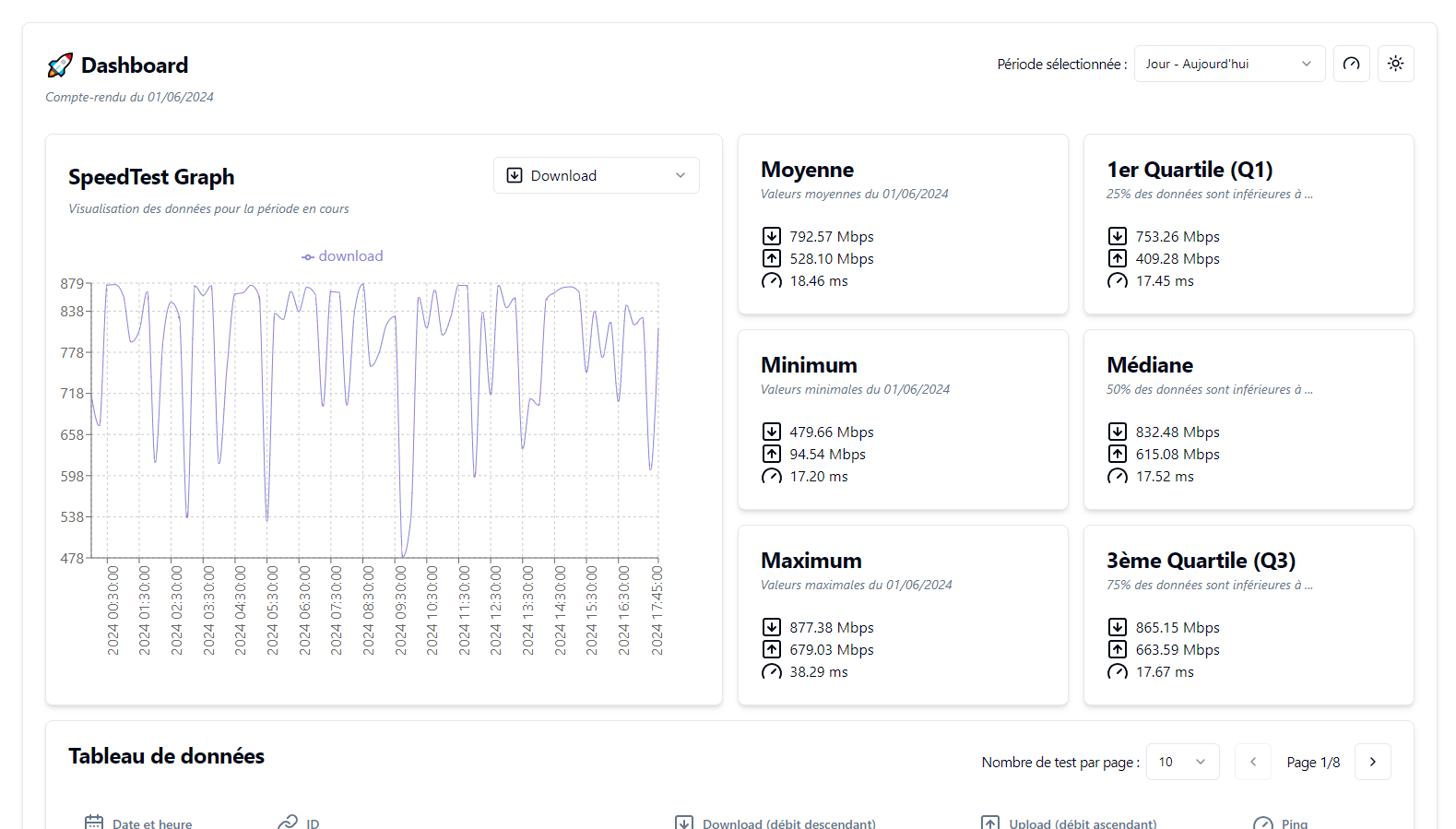Click the '2024 17:45:00' x-axis label

tap(657, 610)
